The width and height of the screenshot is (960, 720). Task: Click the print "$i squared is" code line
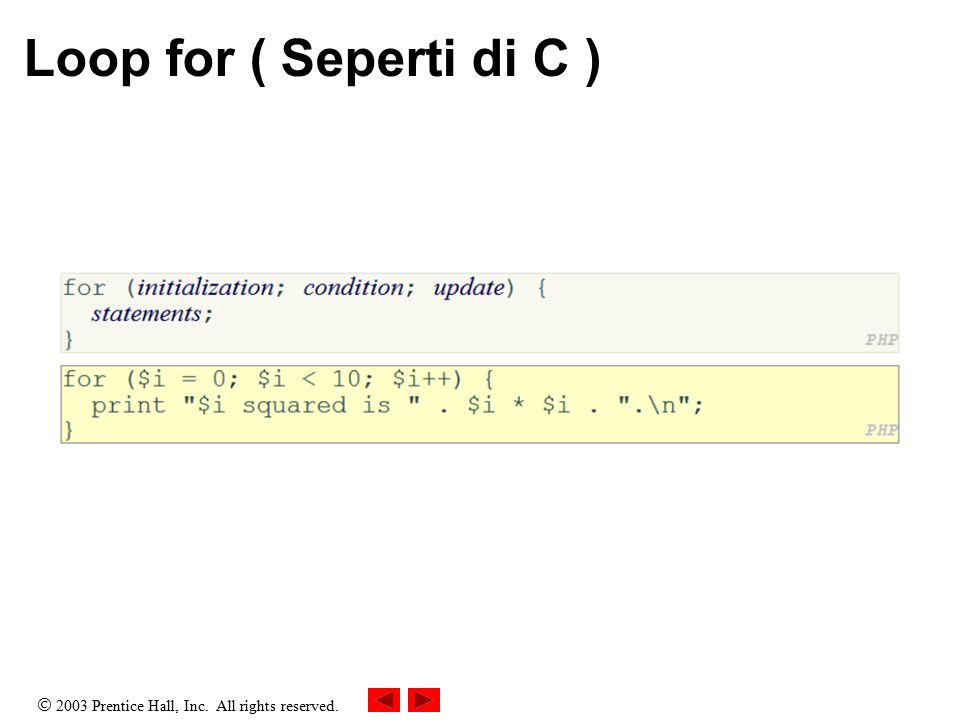[x=397, y=405]
